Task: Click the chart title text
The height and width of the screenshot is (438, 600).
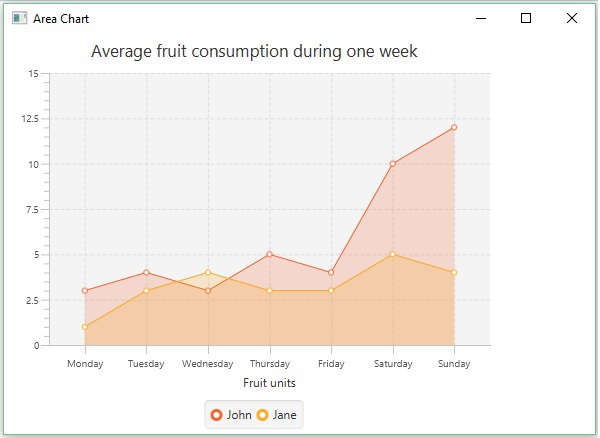Action: pos(254,52)
